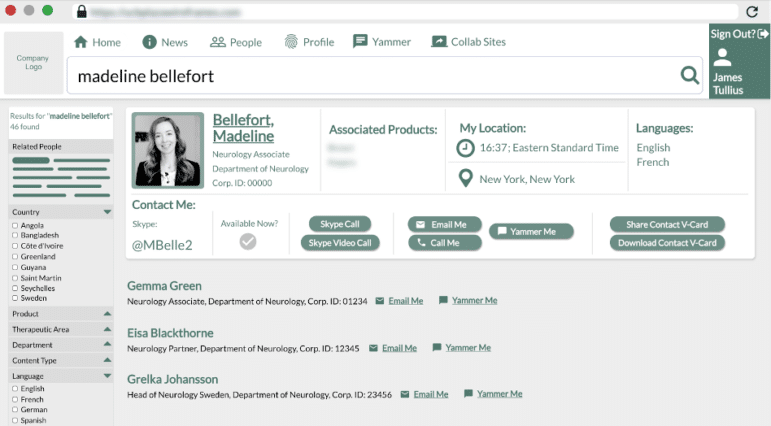Screen dimensions: 771x426
Task: Expand the Therapeutic Area filter
Action: coord(107,329)
